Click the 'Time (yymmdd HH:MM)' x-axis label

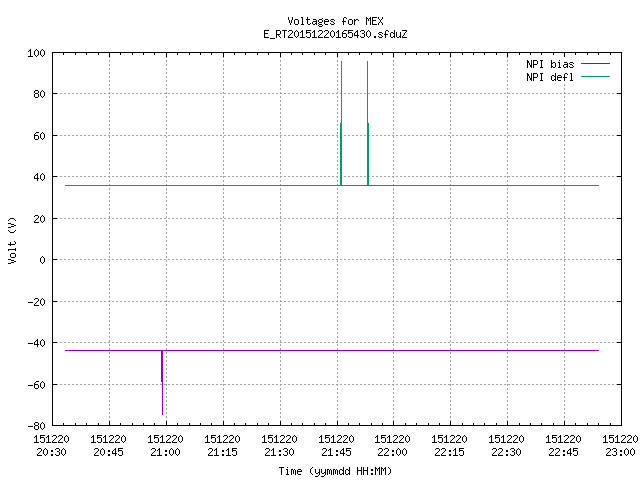pos(335,471)
